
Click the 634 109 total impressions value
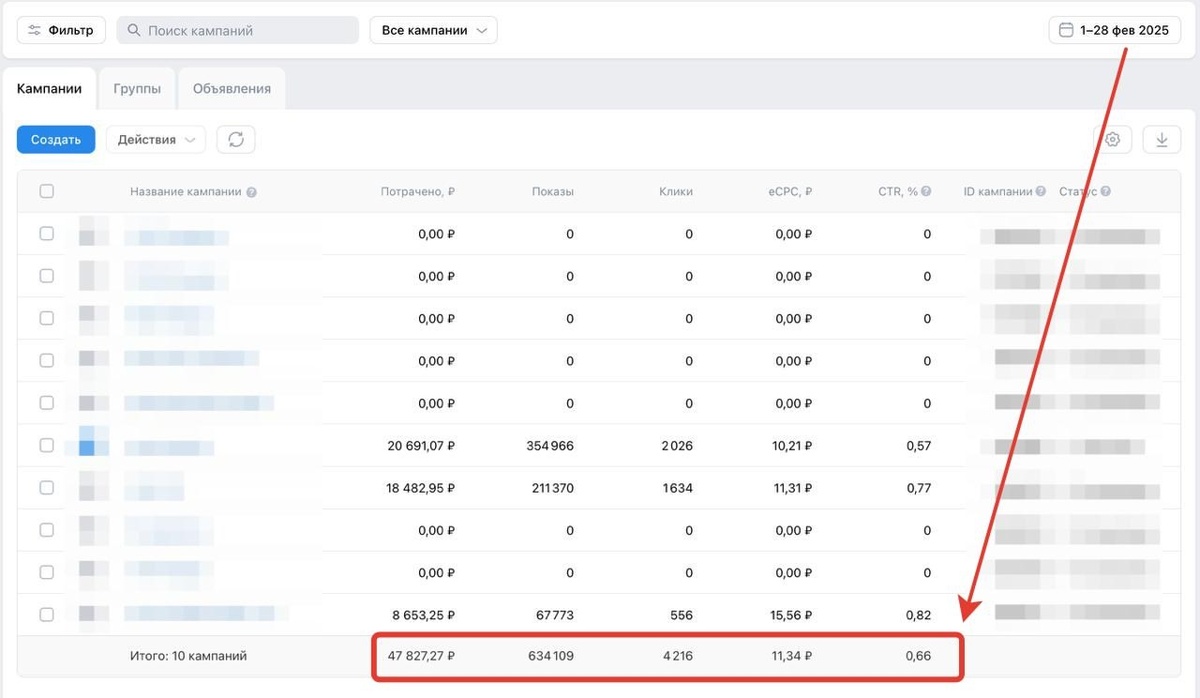pyautogui.click(x=549, y=656)
